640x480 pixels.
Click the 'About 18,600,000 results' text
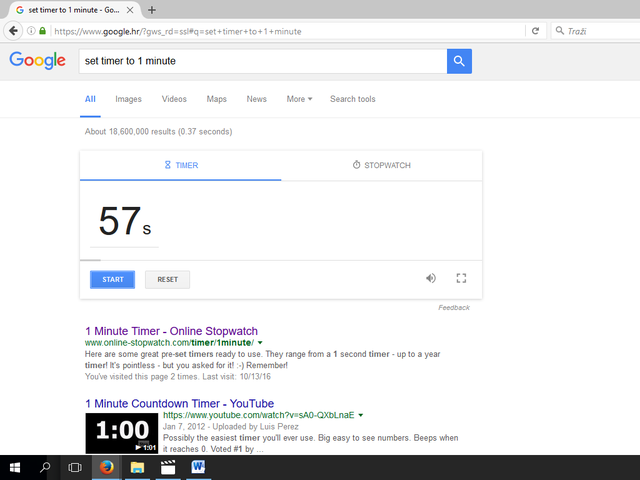tap(158, 132)
